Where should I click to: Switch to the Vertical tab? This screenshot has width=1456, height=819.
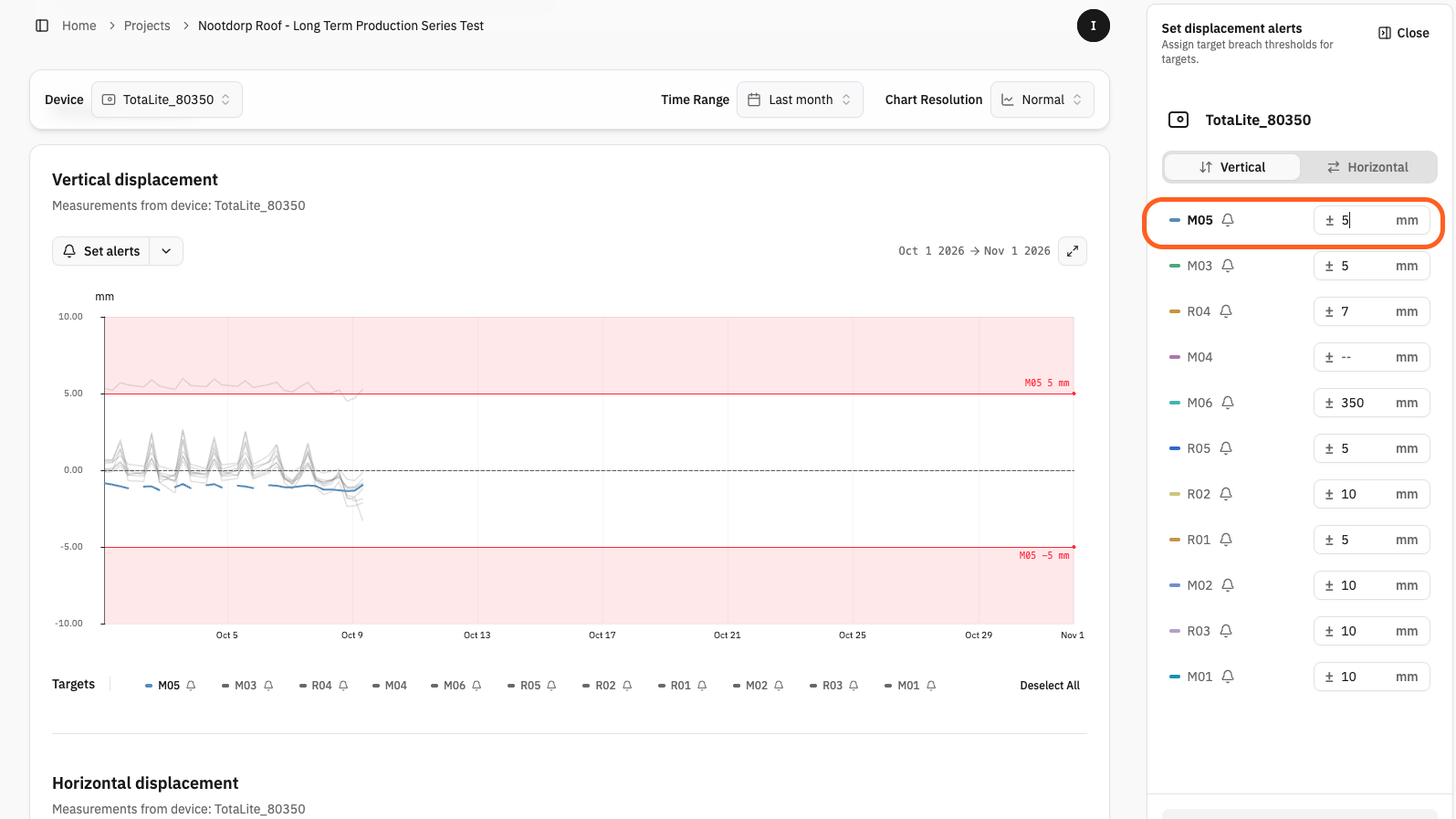point(1231,167)
